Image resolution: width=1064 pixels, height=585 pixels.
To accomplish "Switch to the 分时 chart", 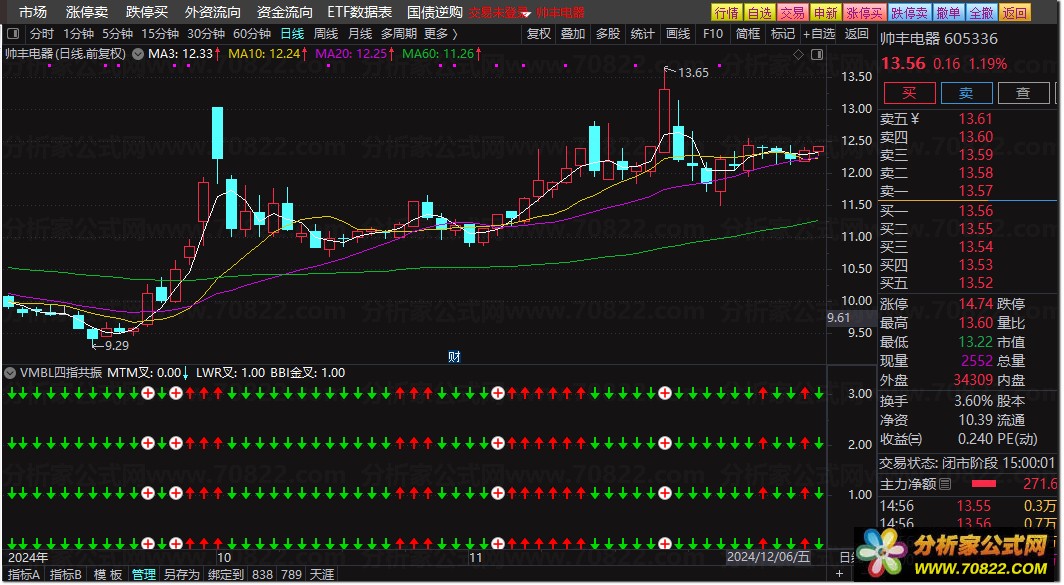I will pyautogui.click(x=41, y=33).
